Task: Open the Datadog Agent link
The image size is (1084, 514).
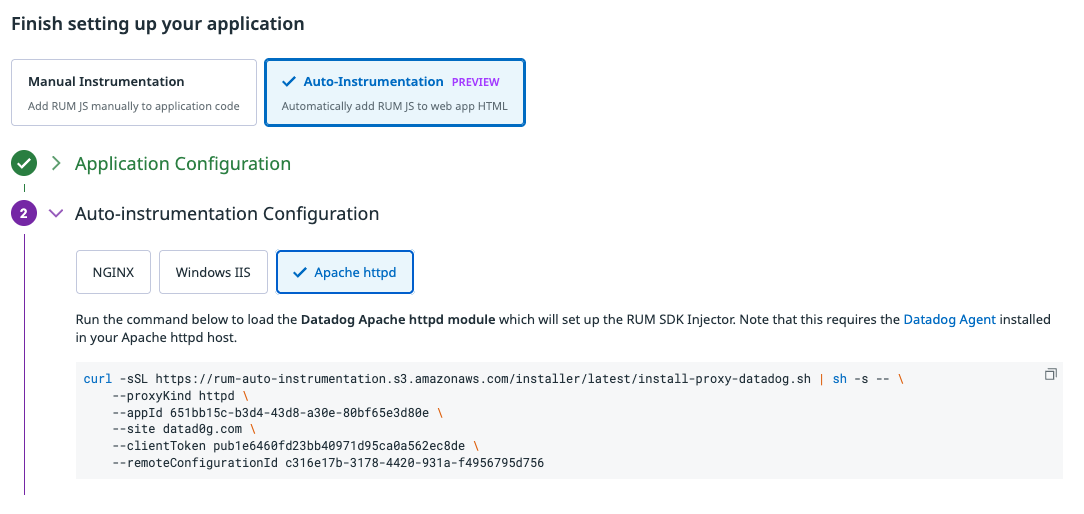Action: 949,320
